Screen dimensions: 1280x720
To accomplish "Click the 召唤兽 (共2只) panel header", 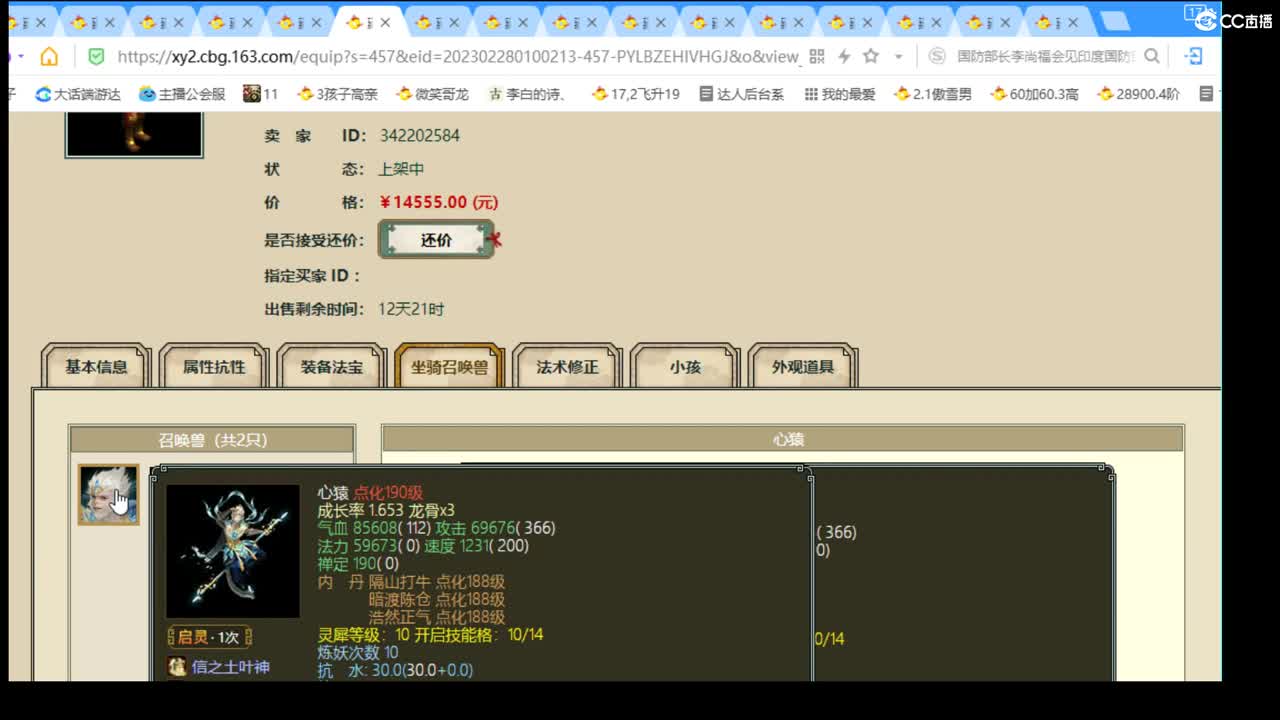I will 212,439.
